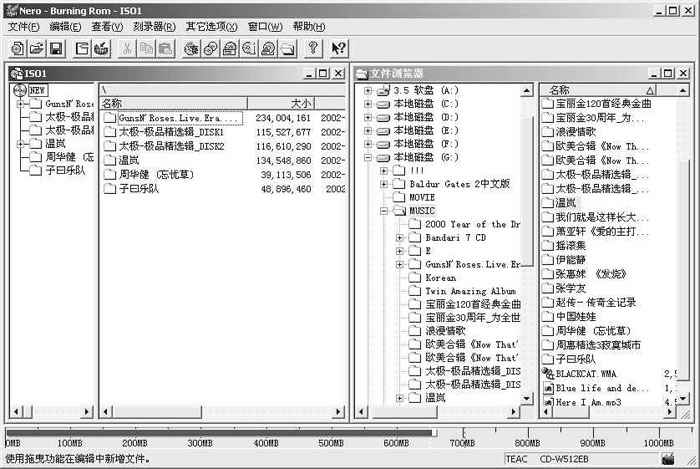This screenshot has width=700, height=469.
Task: Select GunsN' Roses.Live.Era... in ISO1 list
Action: click(172, 118)
